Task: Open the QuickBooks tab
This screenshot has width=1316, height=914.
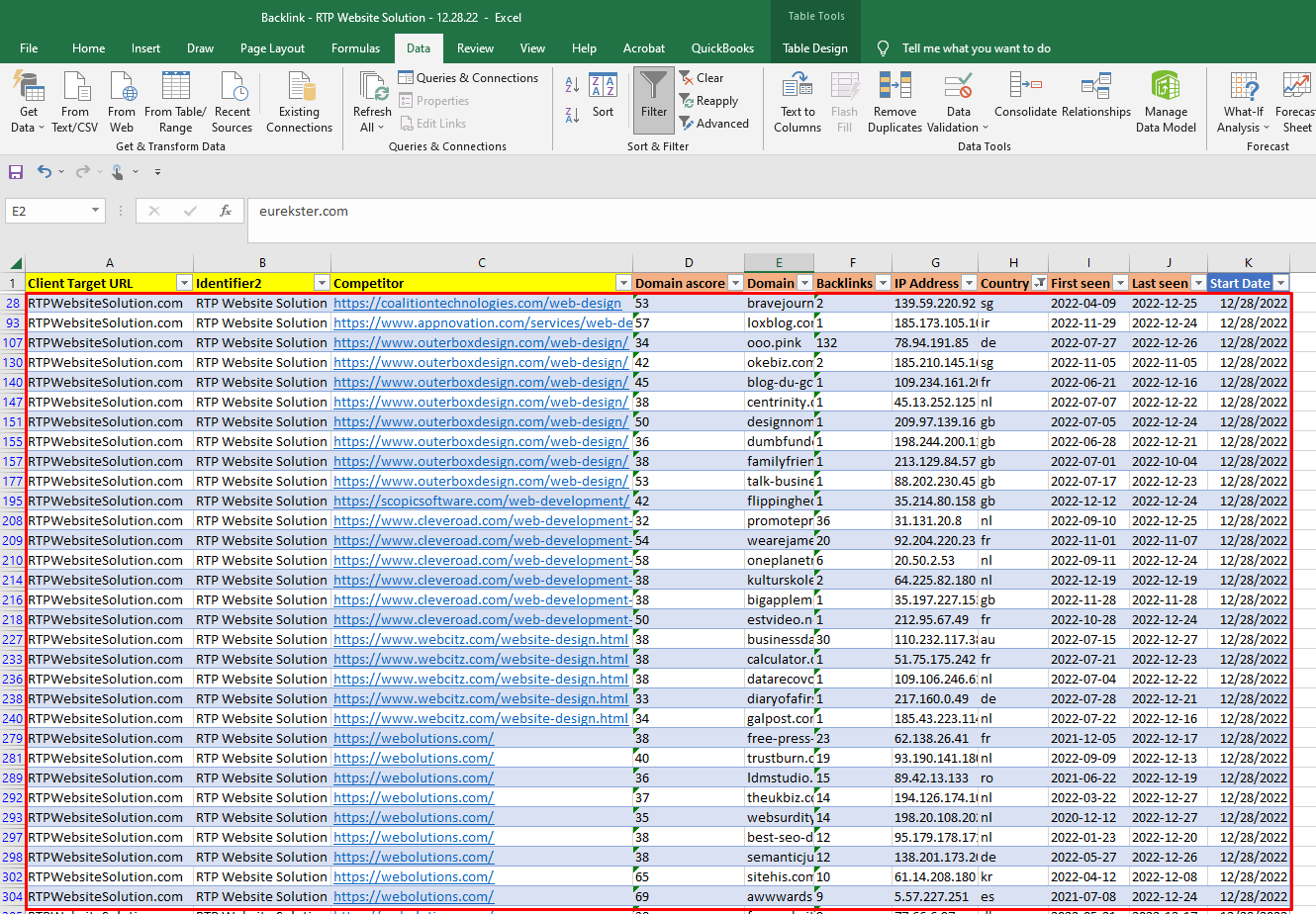Action: pyautogui.click(x=722, y=48)
